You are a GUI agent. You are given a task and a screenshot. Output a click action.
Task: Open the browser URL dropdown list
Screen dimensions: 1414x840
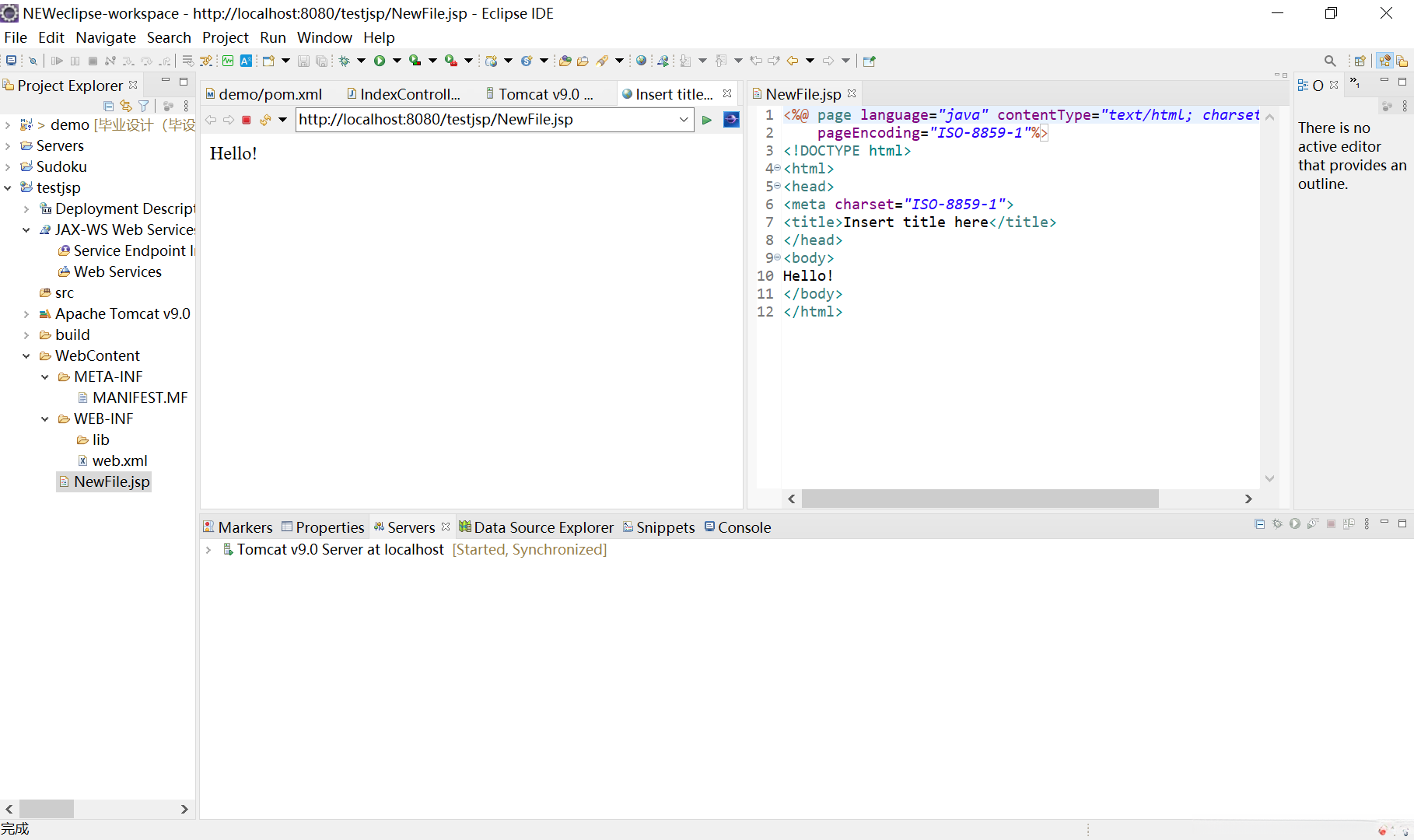coord(684,120)
